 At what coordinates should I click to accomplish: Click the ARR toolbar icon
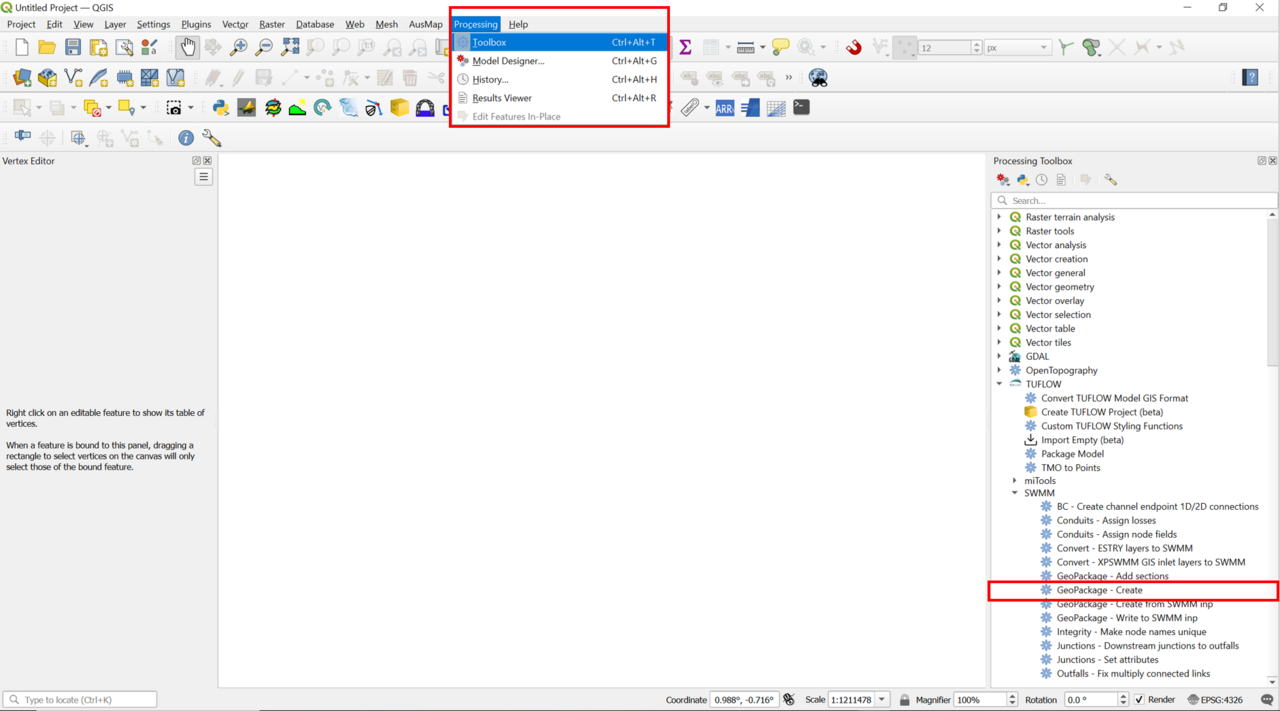tap(724, 108)
